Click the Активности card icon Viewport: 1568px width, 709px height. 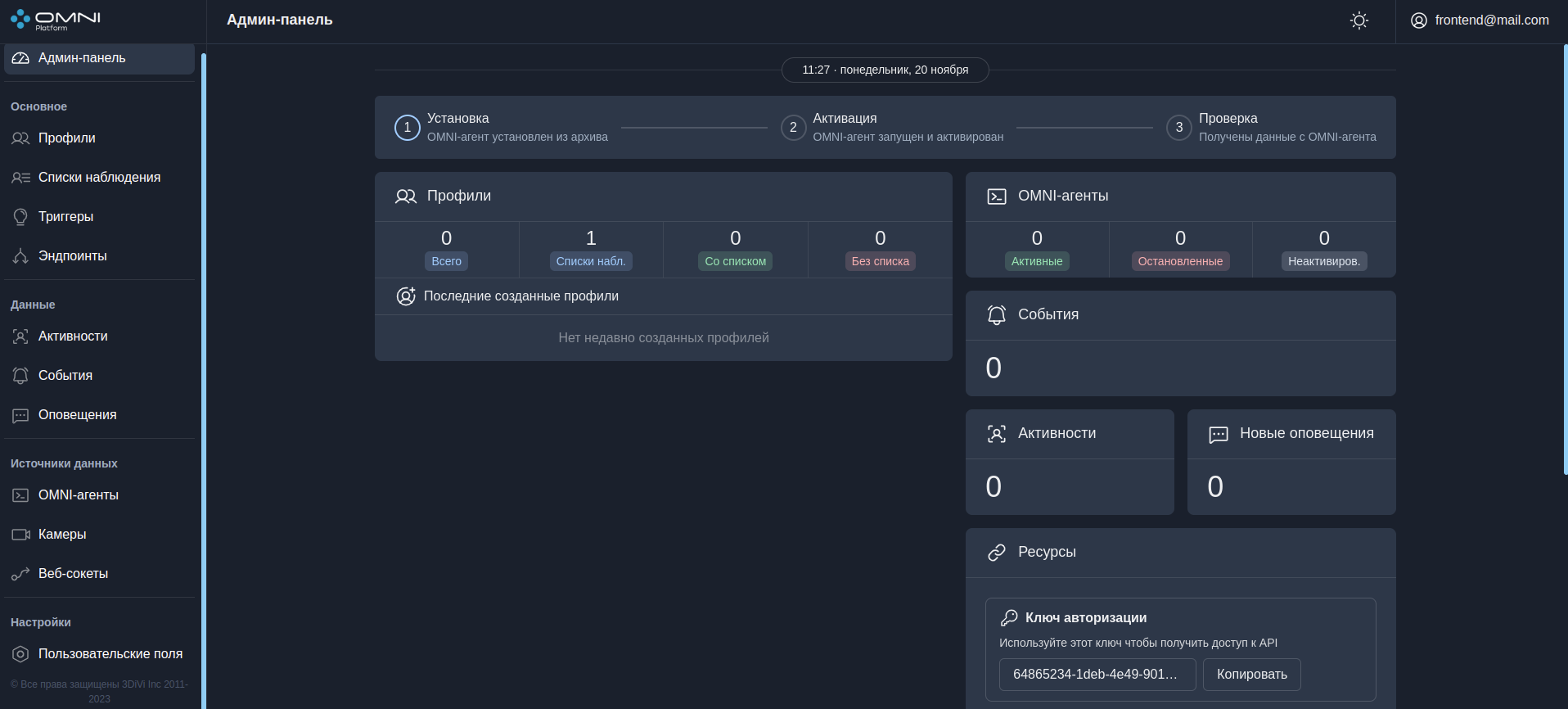tap(997, 434)
